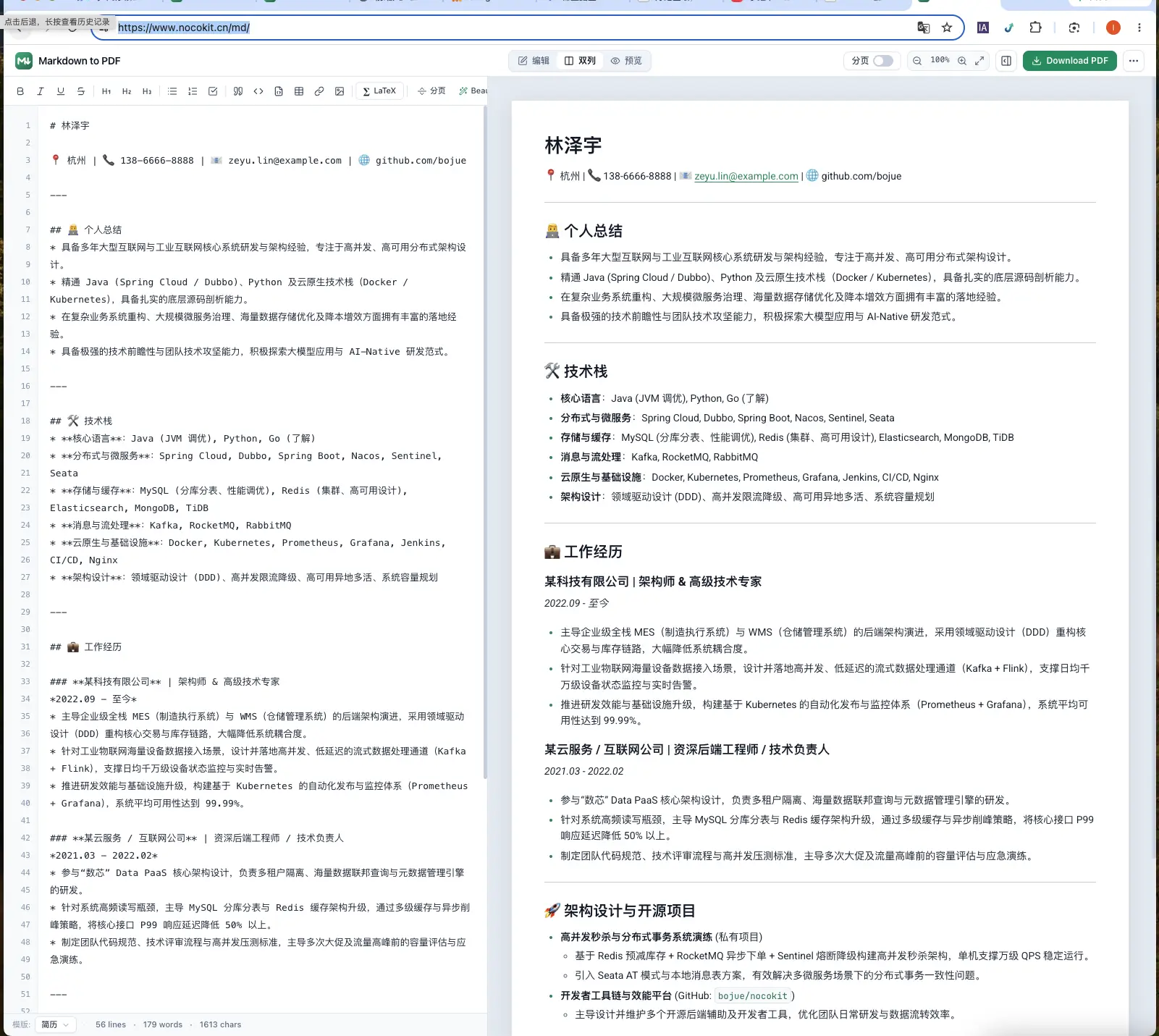The height and width of the screenshot is (1036, 1159).
Task: Apply underline formatting
Action: click(x=61, y=91)
